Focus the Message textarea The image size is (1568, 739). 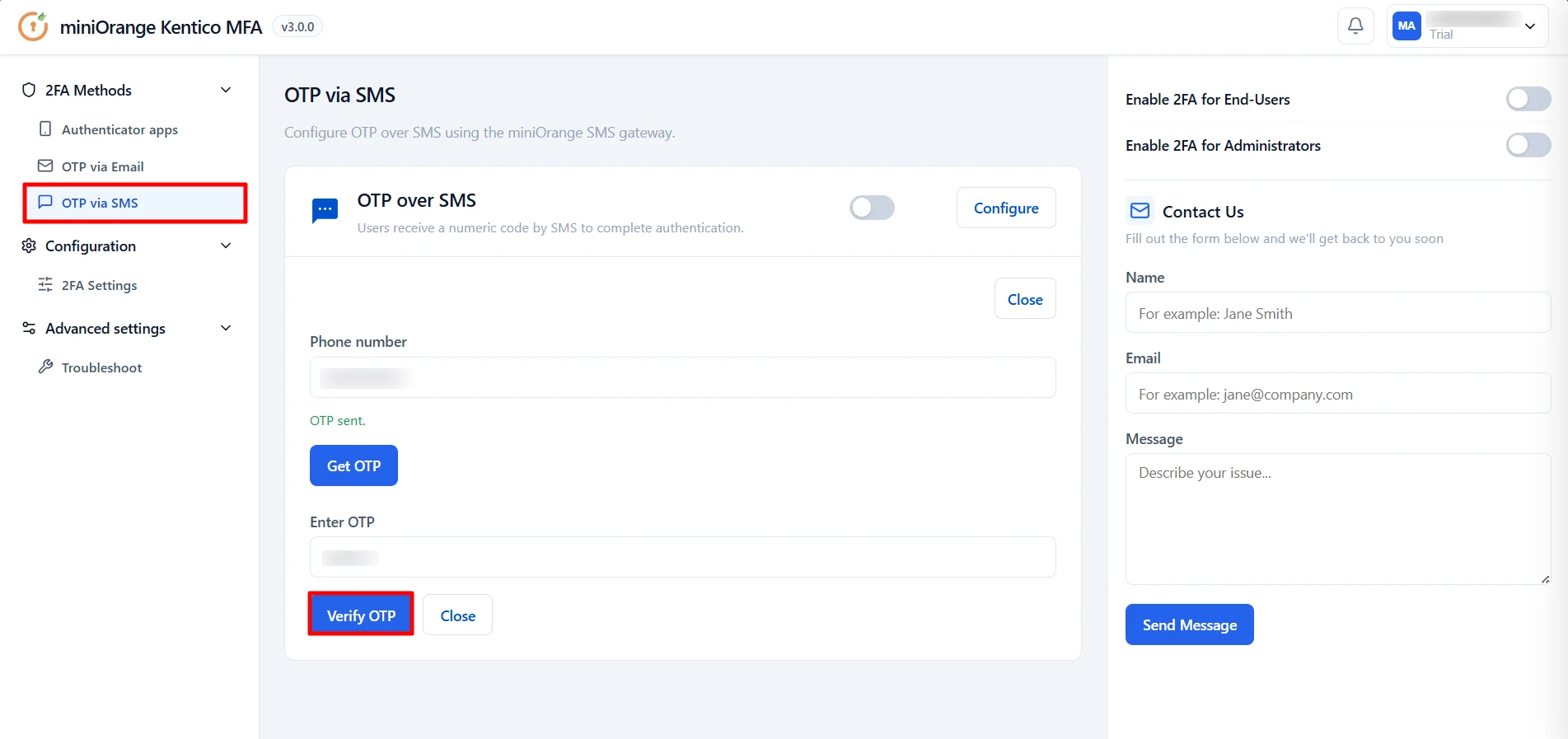[1338, 519]
